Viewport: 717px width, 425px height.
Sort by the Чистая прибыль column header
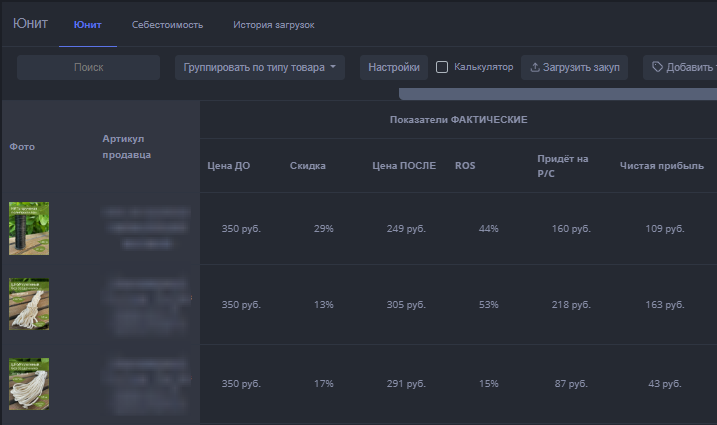point(661,165)
